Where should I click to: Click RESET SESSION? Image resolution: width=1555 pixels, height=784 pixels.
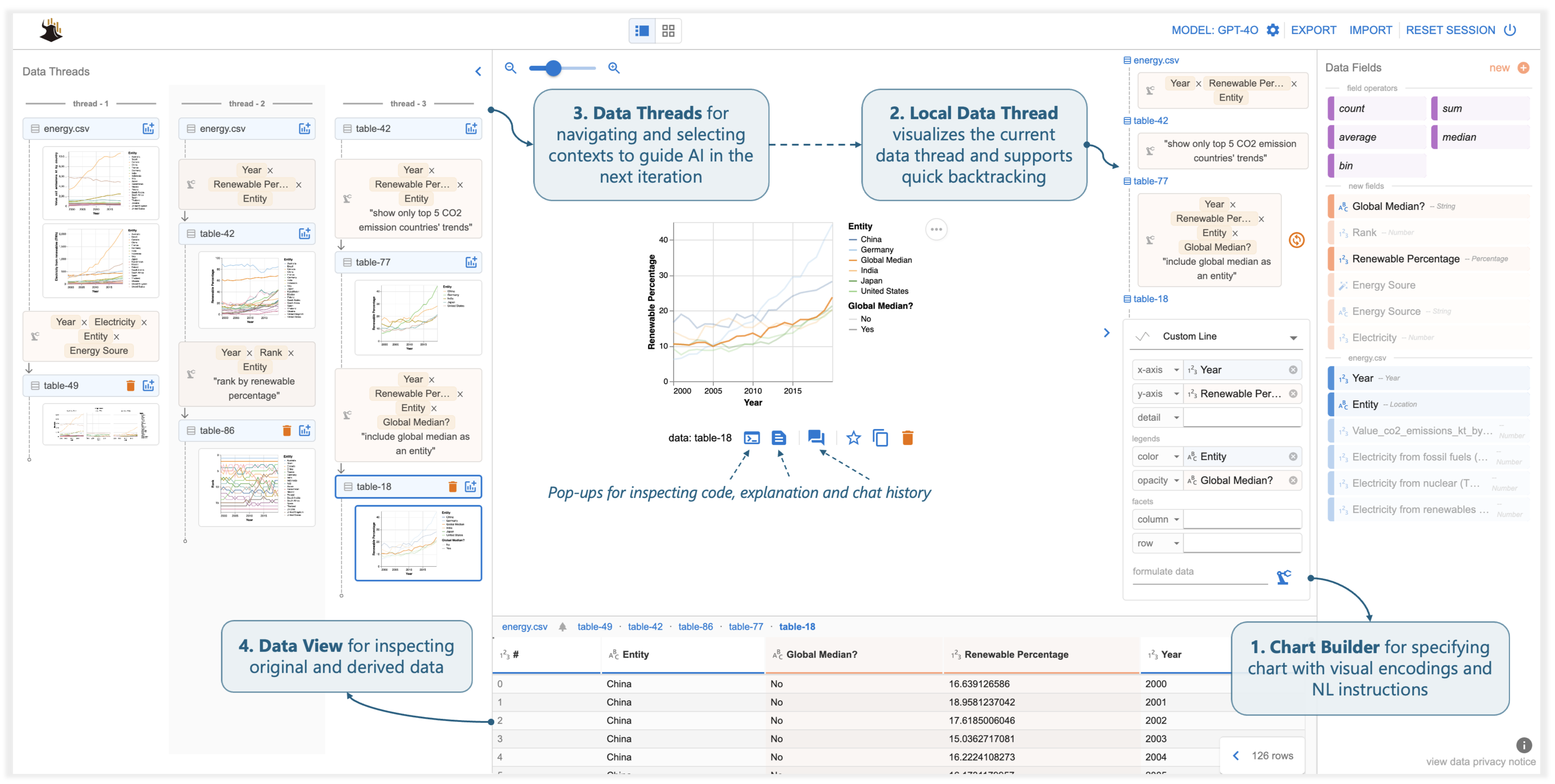pos(1450,30)
